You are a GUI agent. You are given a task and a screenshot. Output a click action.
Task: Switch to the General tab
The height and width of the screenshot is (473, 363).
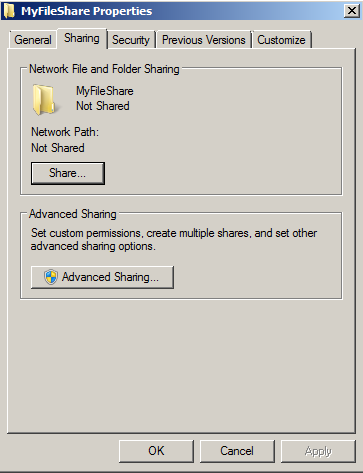[33, 40]
